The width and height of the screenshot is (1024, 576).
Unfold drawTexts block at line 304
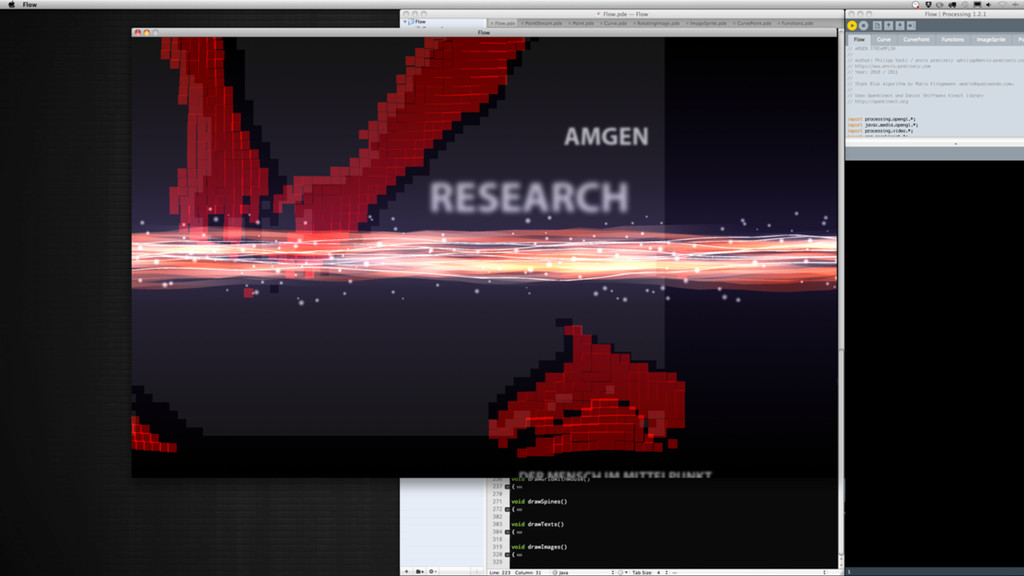click(507, 532)
